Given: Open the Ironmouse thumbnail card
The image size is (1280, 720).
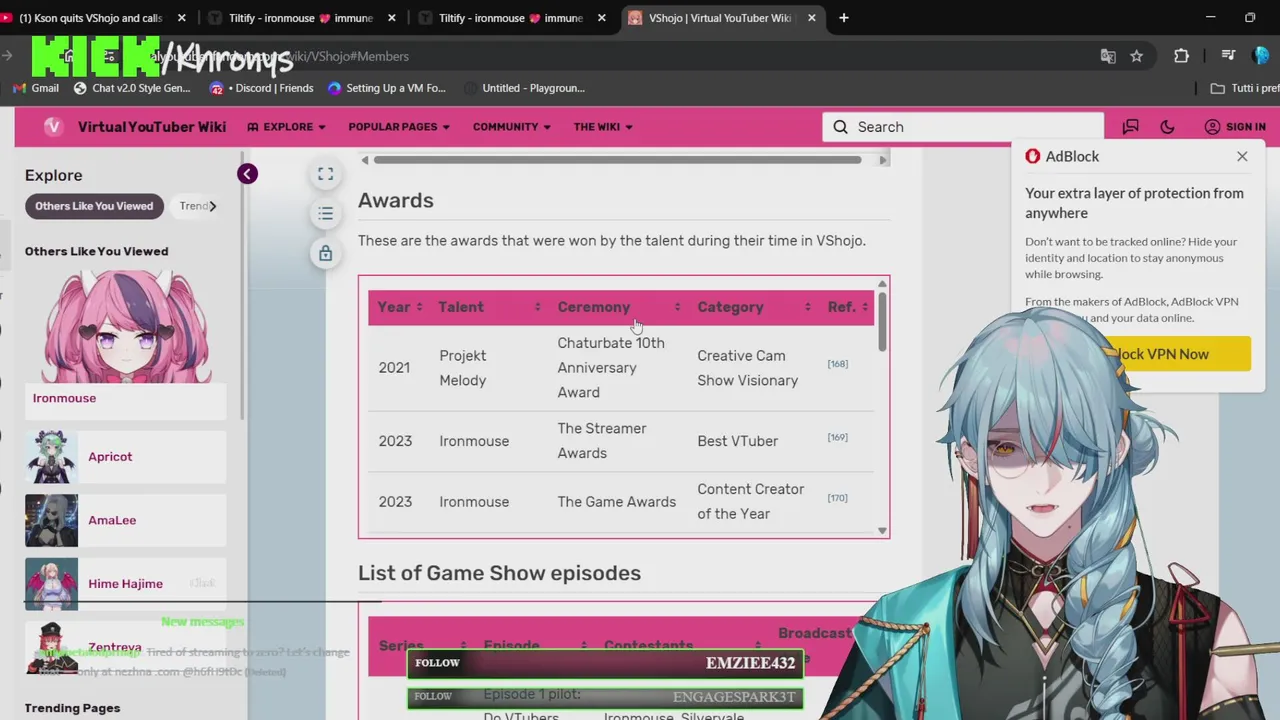Looking at the screenshot, I should (125, 343).
